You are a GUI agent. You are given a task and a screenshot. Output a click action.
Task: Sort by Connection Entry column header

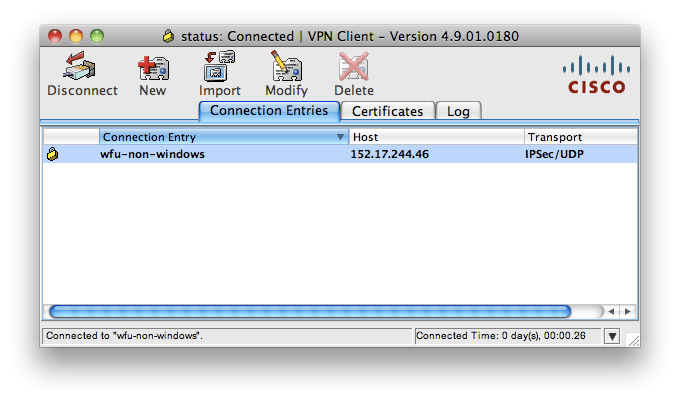point(224,137)
